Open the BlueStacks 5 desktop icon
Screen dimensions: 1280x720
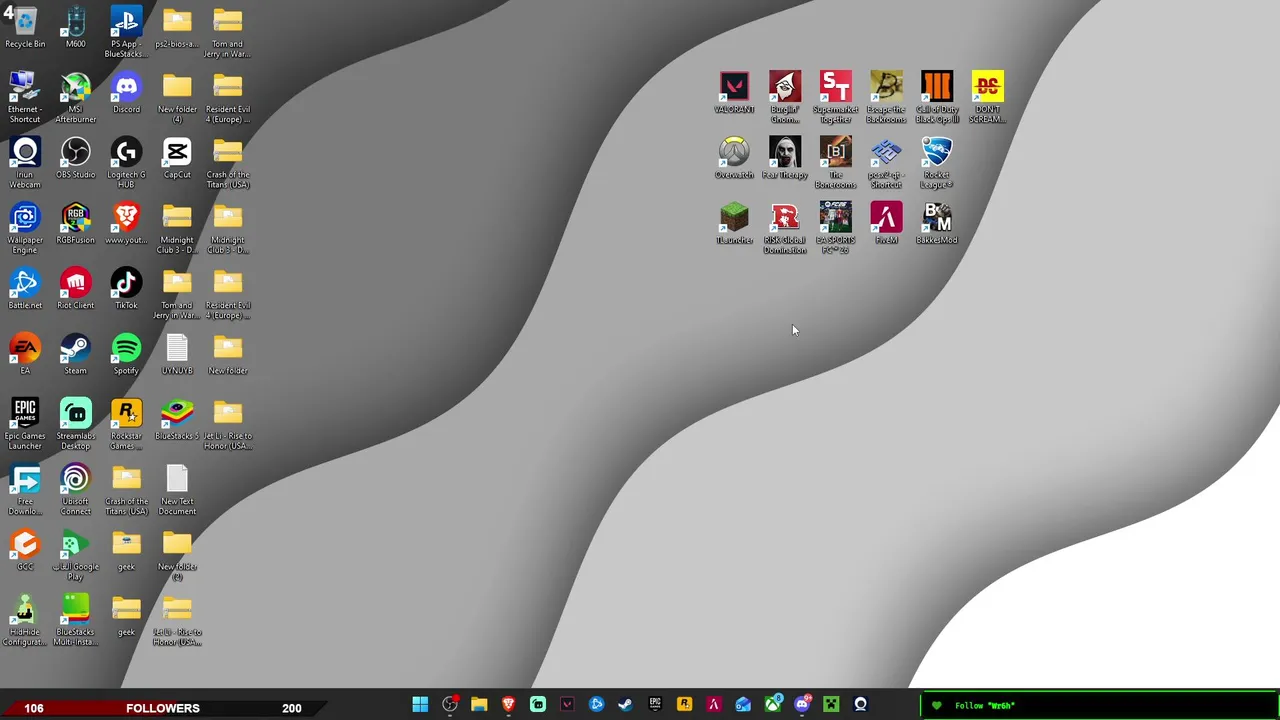(177, 419)
